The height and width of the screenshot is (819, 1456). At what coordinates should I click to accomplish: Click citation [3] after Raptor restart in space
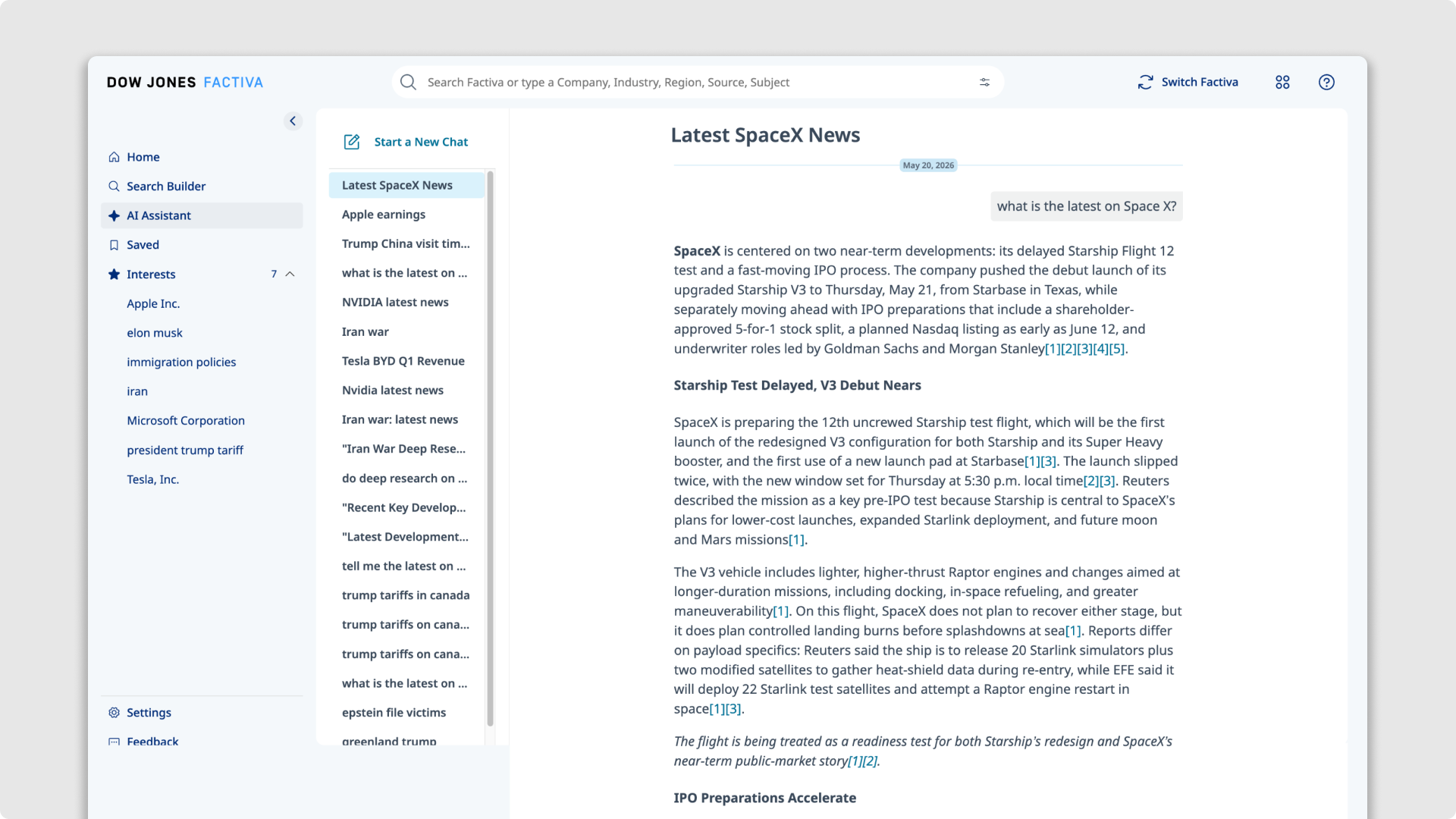(733, 709)
